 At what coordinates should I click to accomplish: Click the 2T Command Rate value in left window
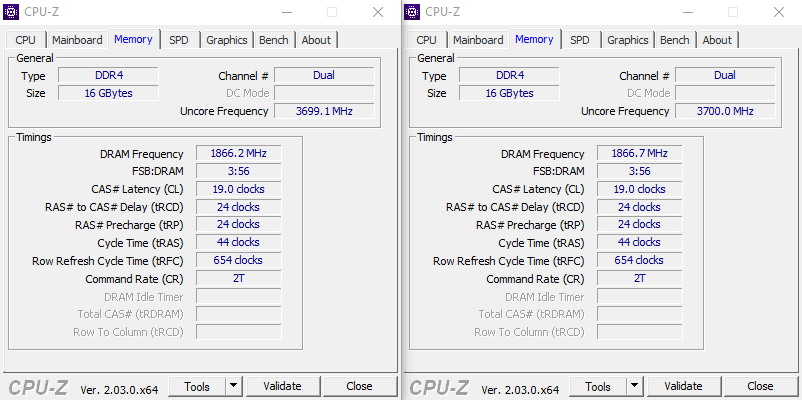click(239, 278)
